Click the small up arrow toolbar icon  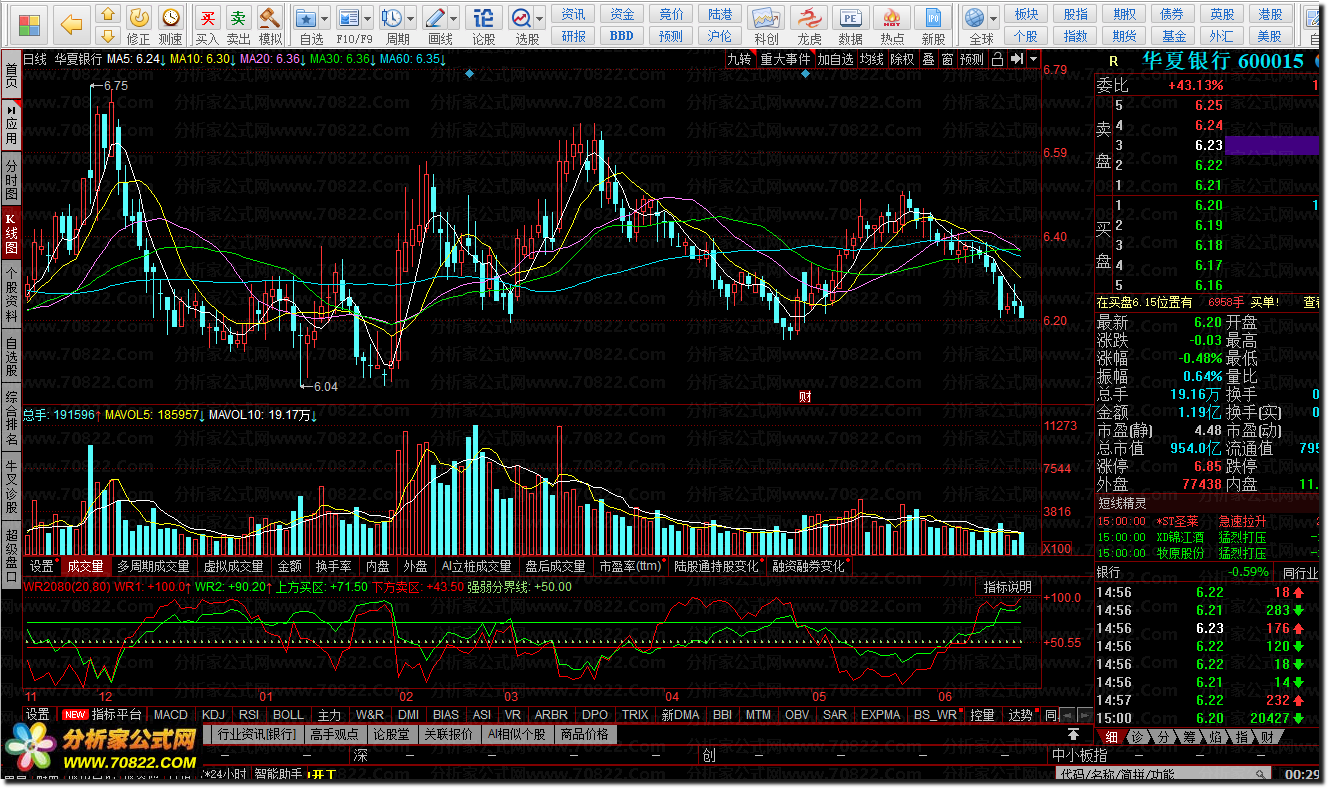107,15
